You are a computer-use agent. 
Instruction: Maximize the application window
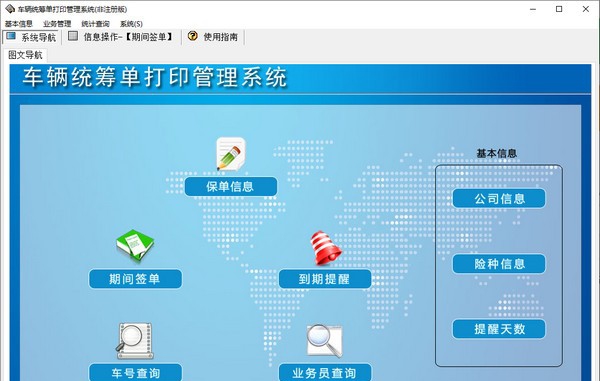tap(559, 9)
